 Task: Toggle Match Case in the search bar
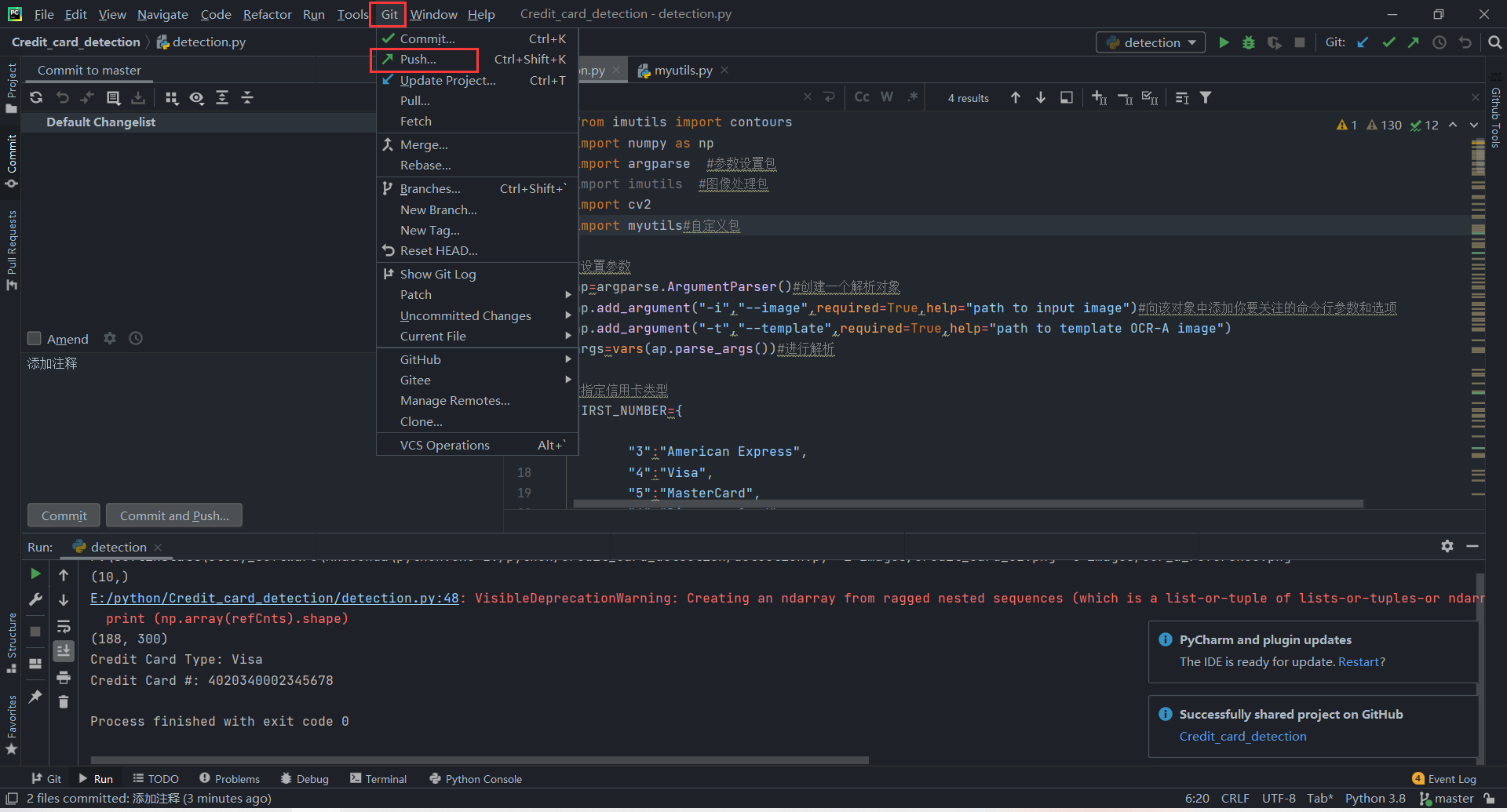(861, 96)
